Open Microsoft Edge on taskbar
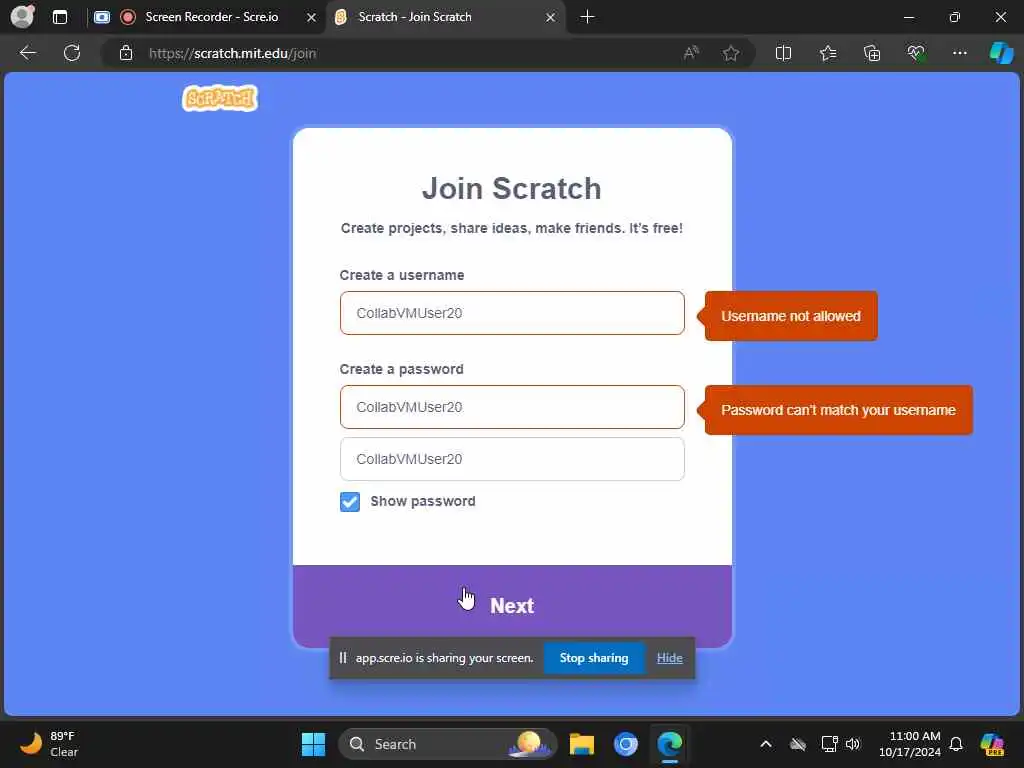This screenshot has width=1024, height=768. coord(669,744)
